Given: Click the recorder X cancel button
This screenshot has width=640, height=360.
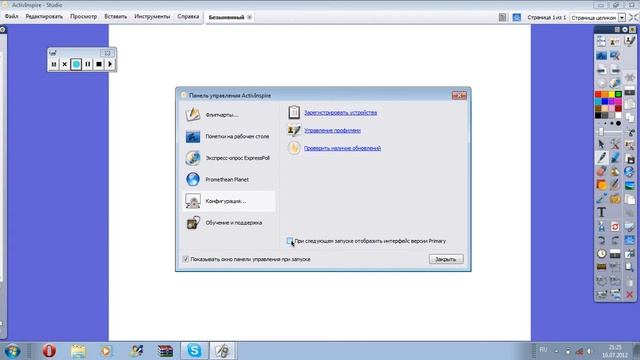Looking at the screenshot, I should pos(64,64).
